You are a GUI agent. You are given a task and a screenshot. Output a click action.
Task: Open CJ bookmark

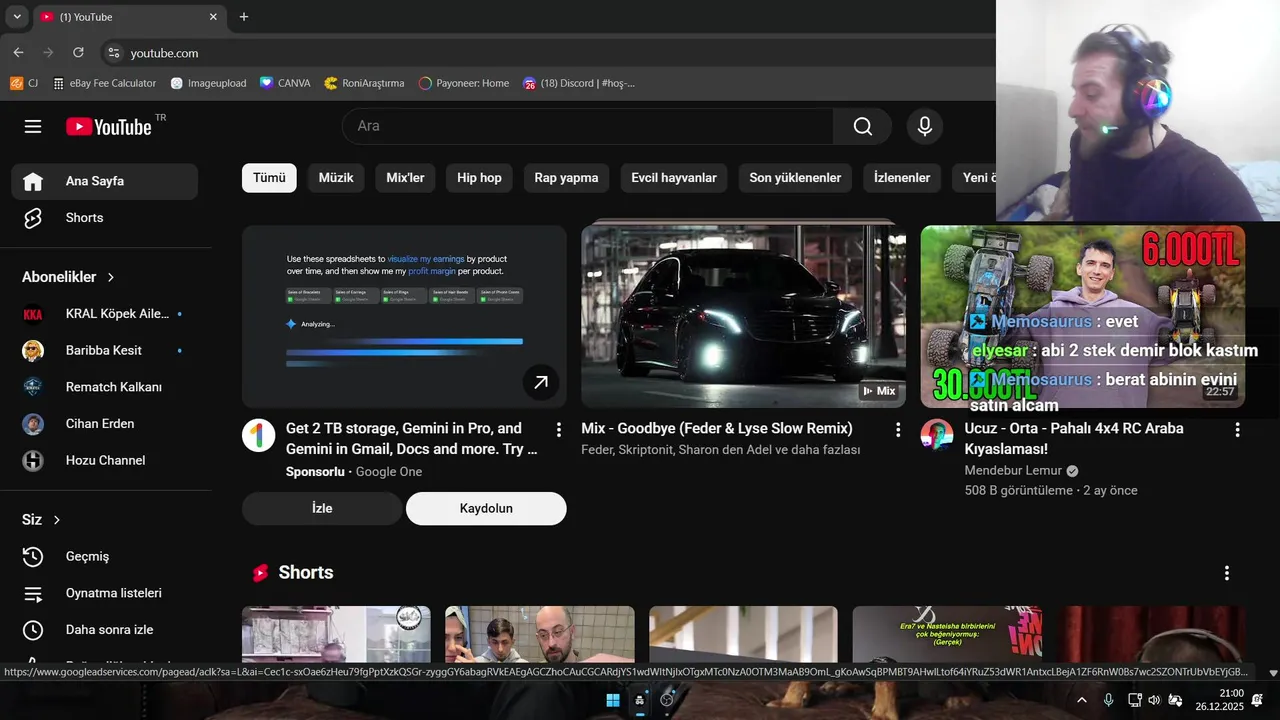[24, 83]
